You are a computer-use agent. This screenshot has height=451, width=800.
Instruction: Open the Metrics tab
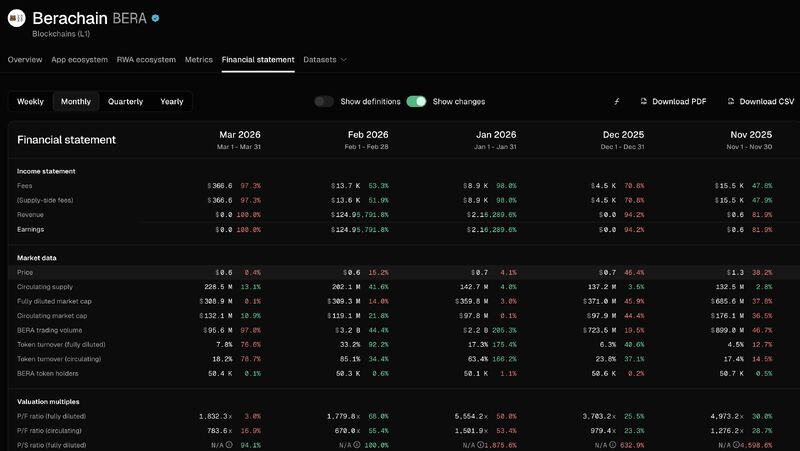tap(198, 60)
